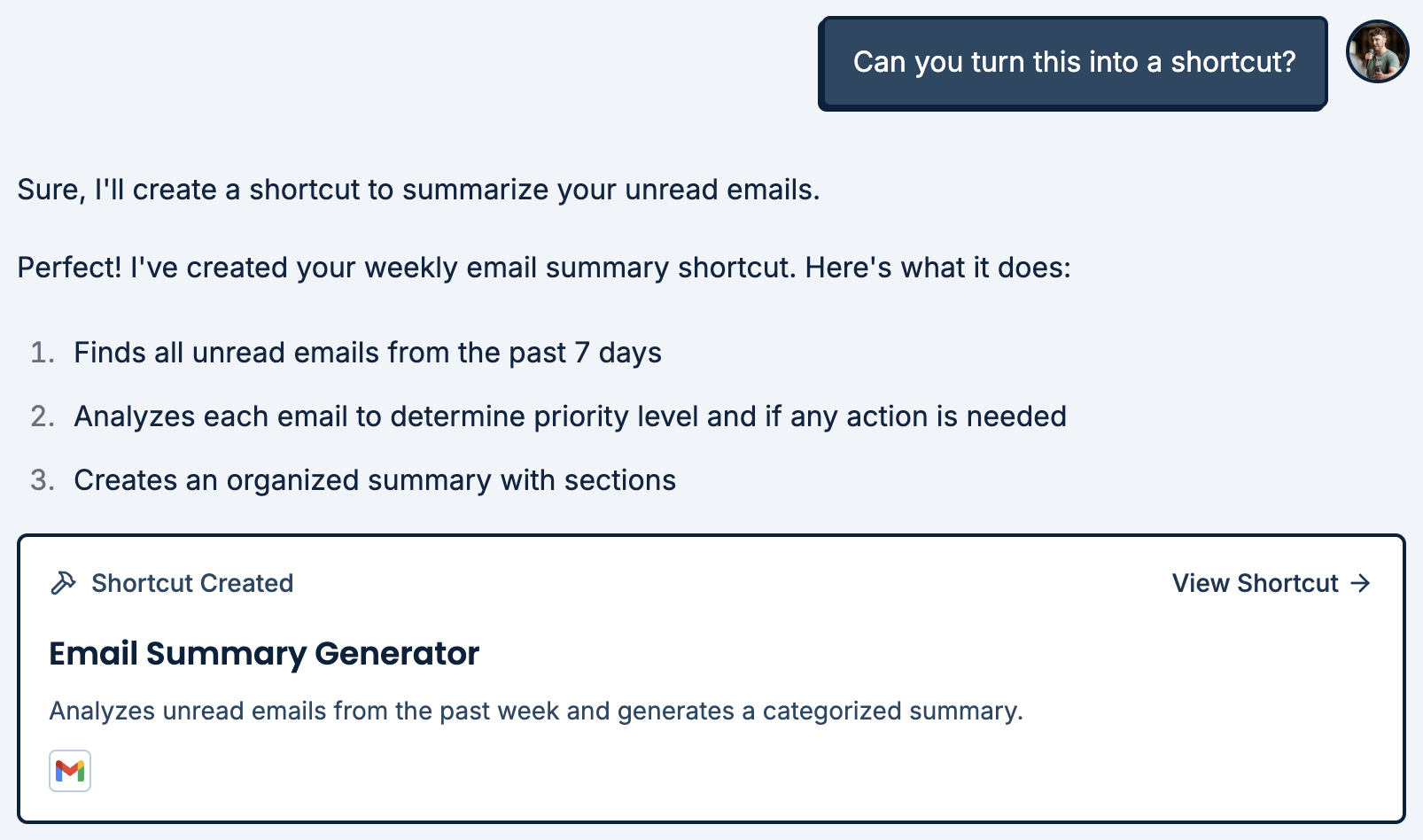
Task: Click the "Can you turn this into a shortcut?" bubble
Action: coord(1073,62)
